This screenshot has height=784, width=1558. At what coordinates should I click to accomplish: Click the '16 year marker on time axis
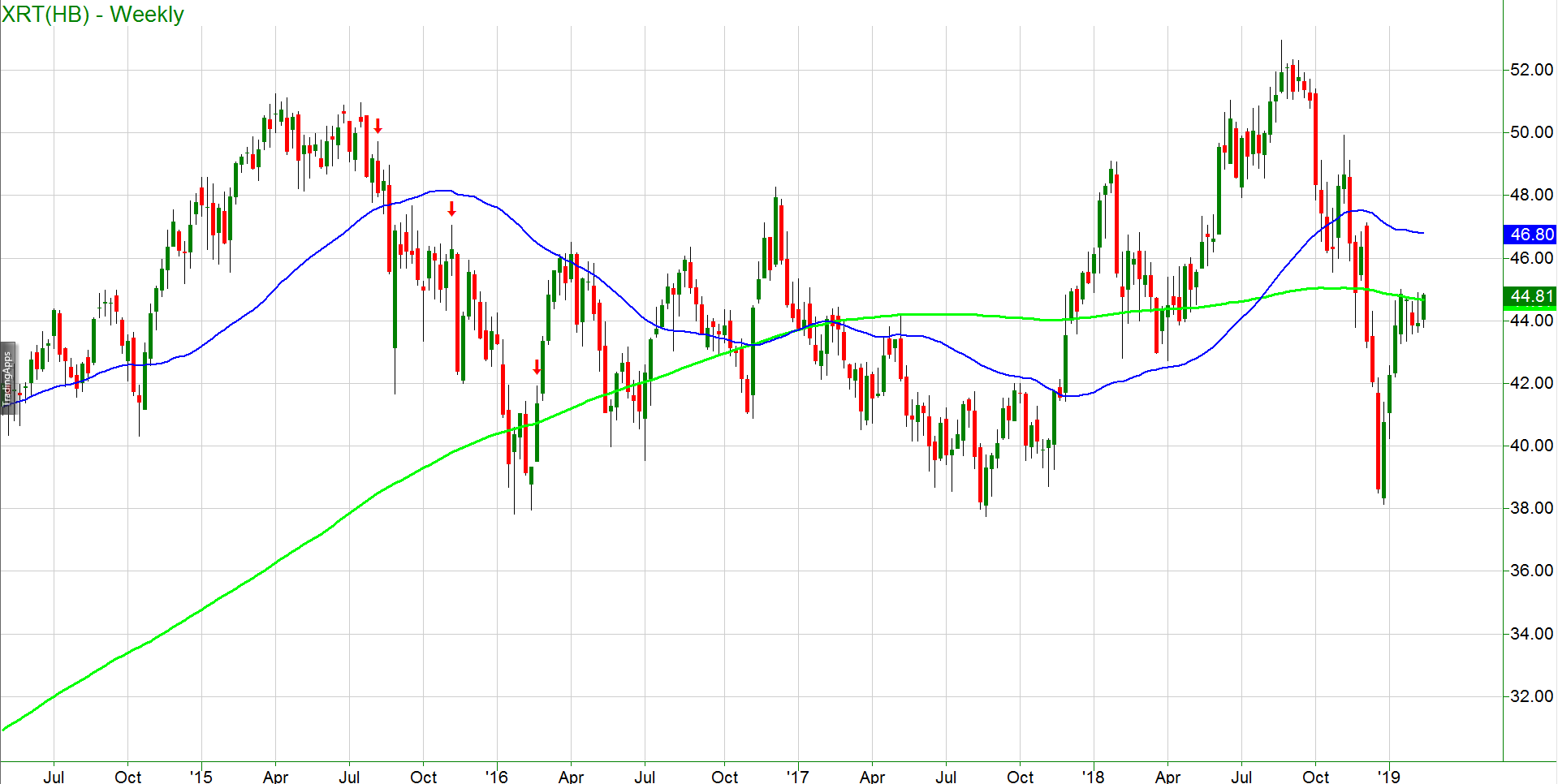tap(496, 777)
